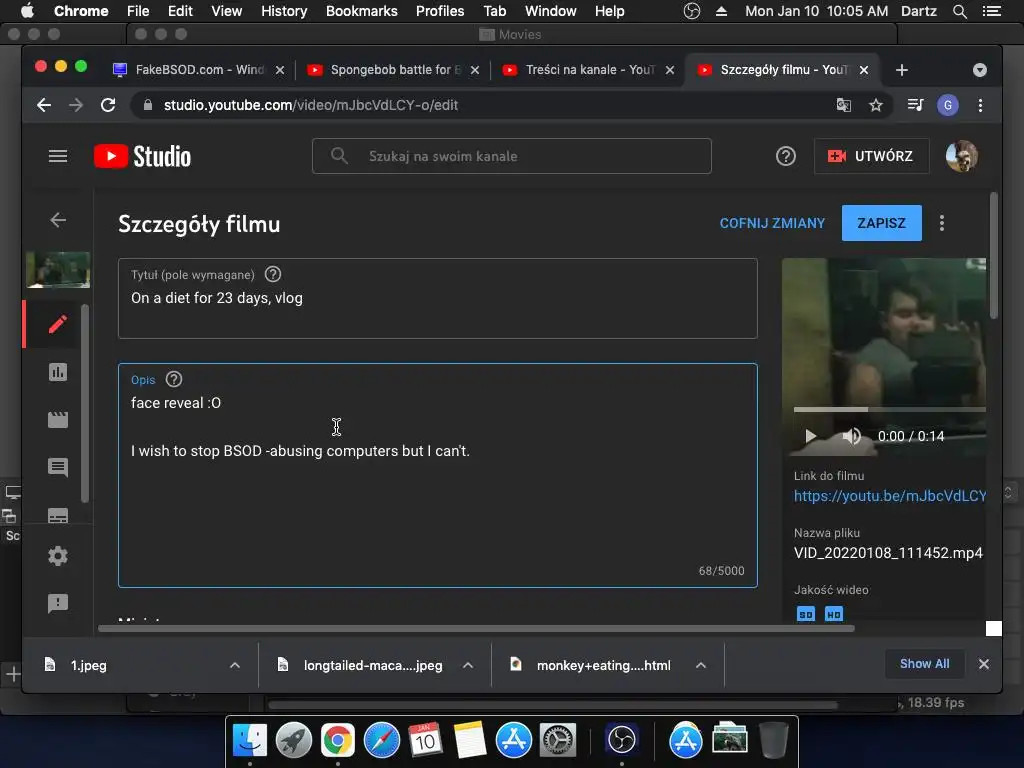Bookmark the page with the star icon
The height and width of the screenshot is (768, 1024).
tap(876, 105)
